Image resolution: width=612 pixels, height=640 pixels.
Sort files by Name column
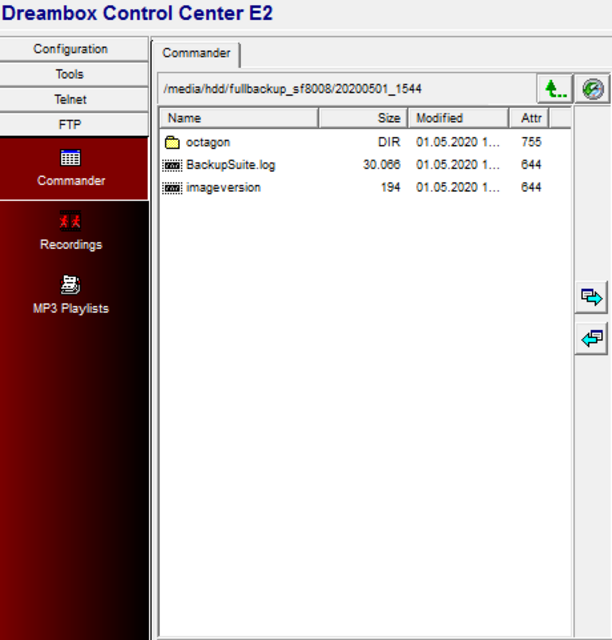tap(239, 118)
